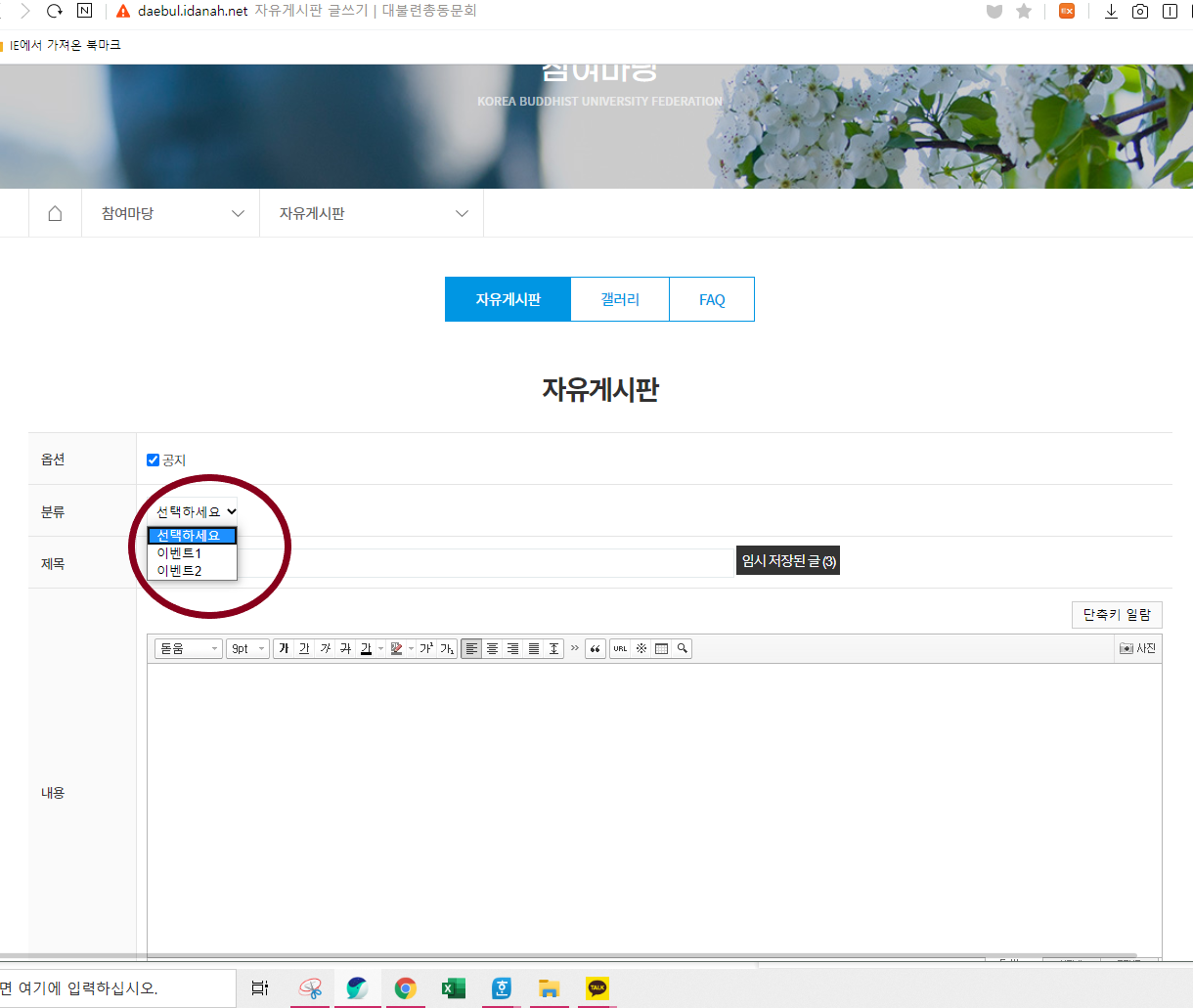Insert table in editor
Viewport: 1193px width, 1008px height.
point(661,648)
